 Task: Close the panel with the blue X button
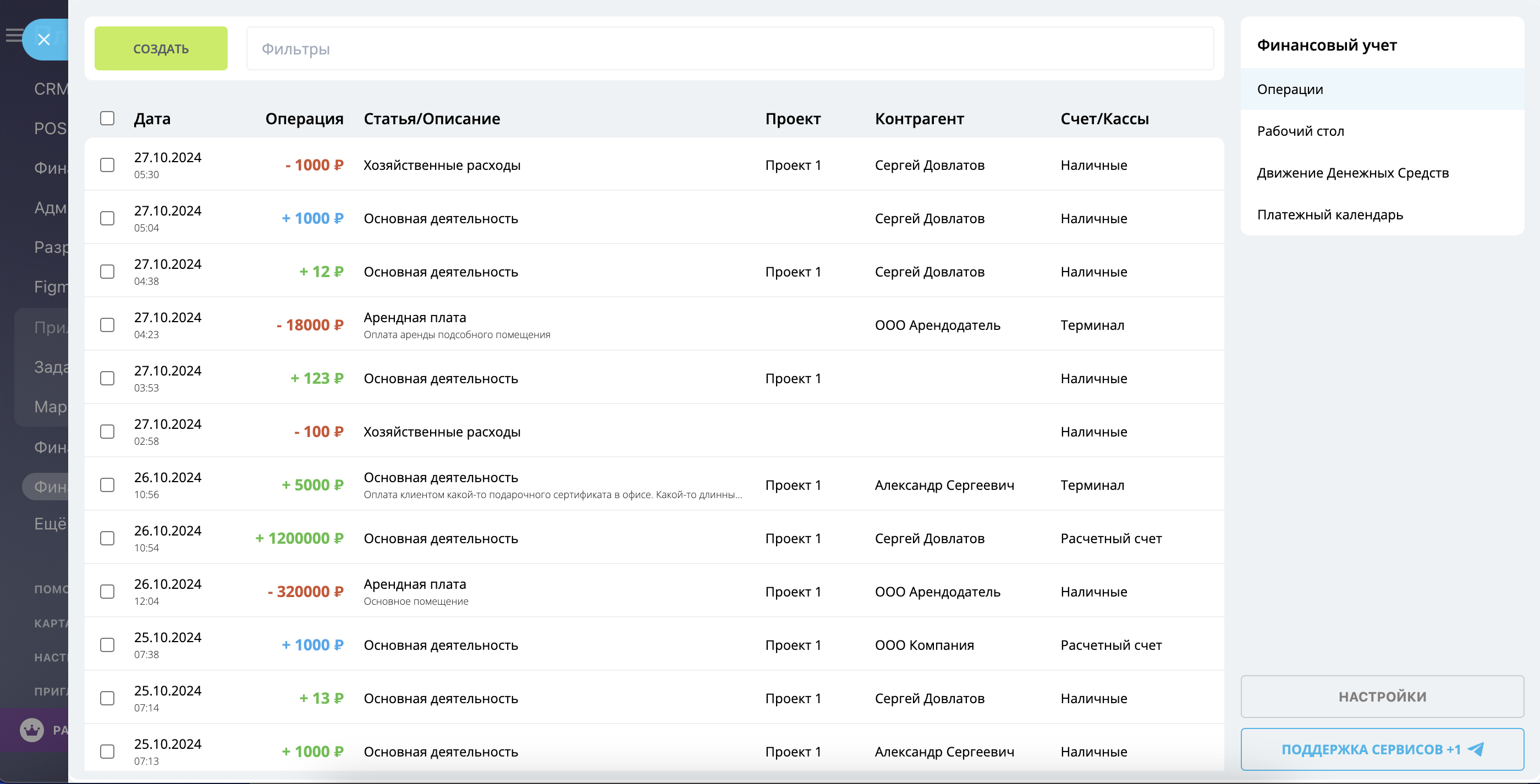click(x=43, y=40)
